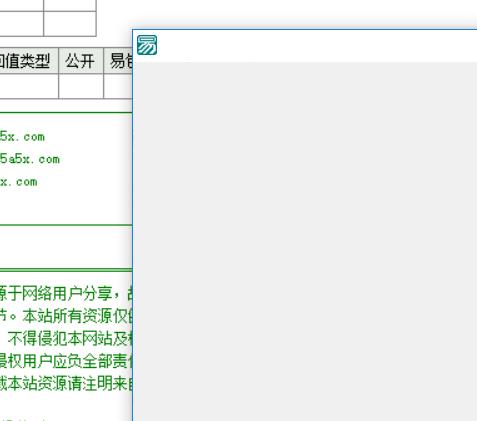Click the empty cell under the 值类型 header
Viewport: 477px width, 421px height.
coord(29,86)
